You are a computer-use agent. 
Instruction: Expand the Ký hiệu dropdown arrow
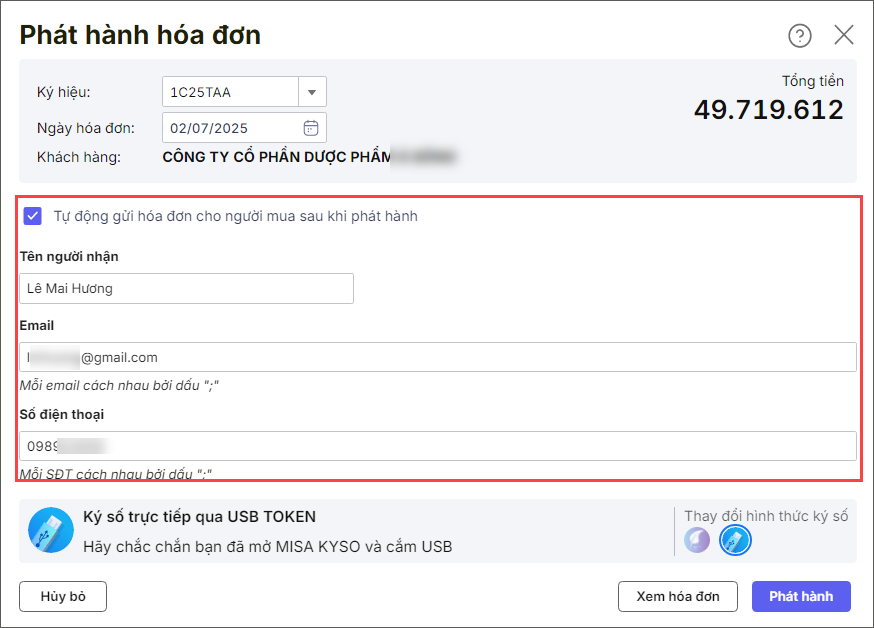coord(312,92)
